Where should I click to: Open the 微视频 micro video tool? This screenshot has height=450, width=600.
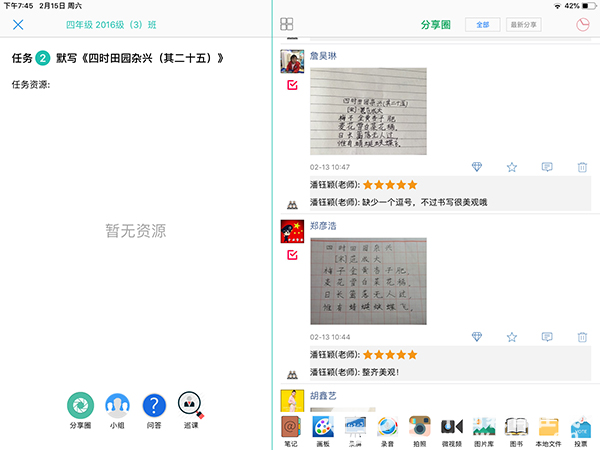pos(452,431)
